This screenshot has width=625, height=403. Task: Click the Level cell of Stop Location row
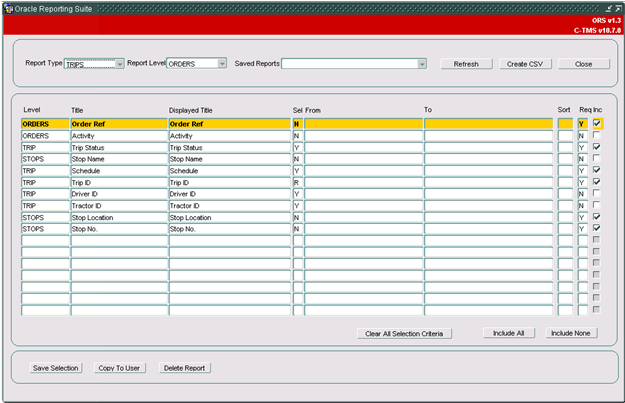point(45,218)
